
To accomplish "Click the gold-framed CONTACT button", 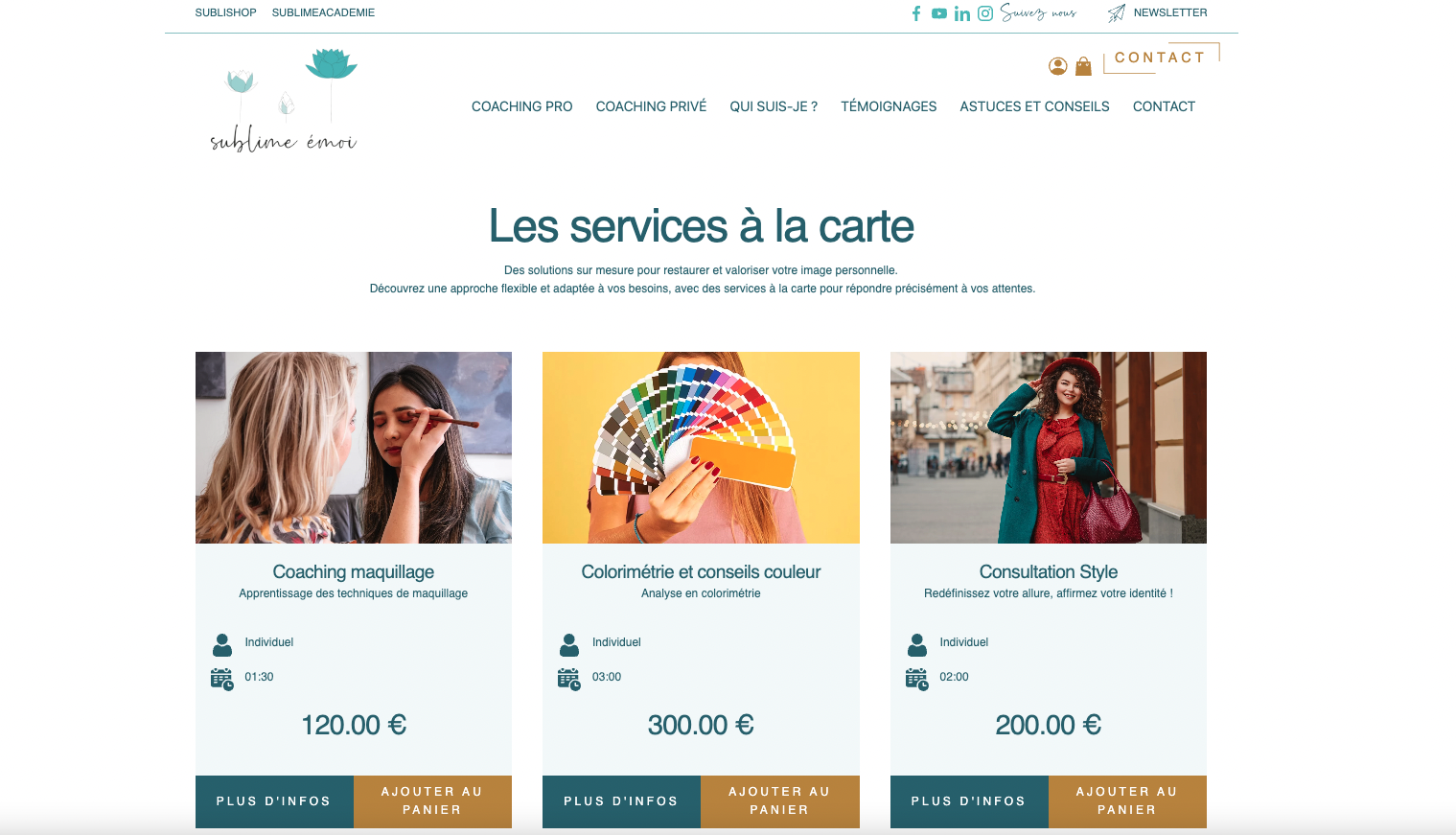I will pyautogui.click(x=1161, y=58).
